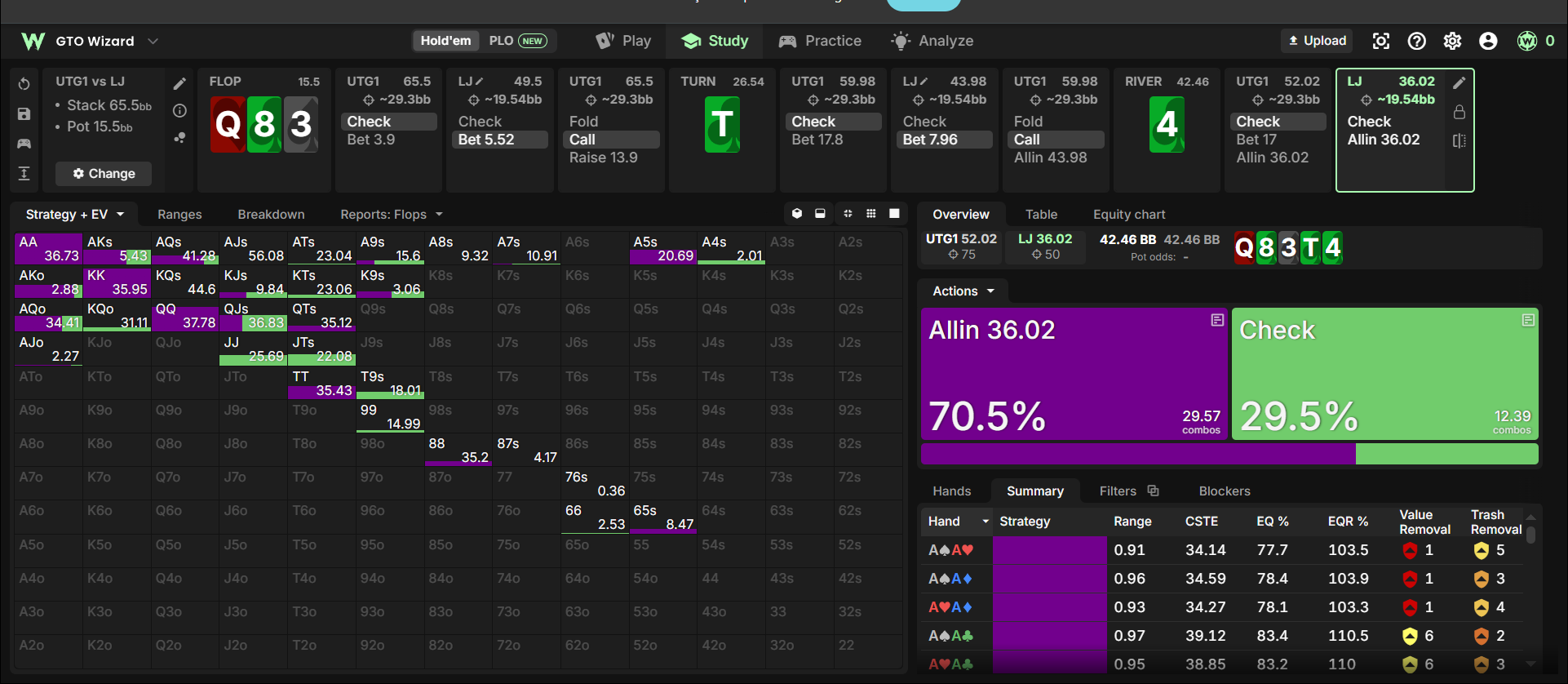Screen dimensions: 1568x684
Task: Click the Change button
Action: tap(104, 173)
